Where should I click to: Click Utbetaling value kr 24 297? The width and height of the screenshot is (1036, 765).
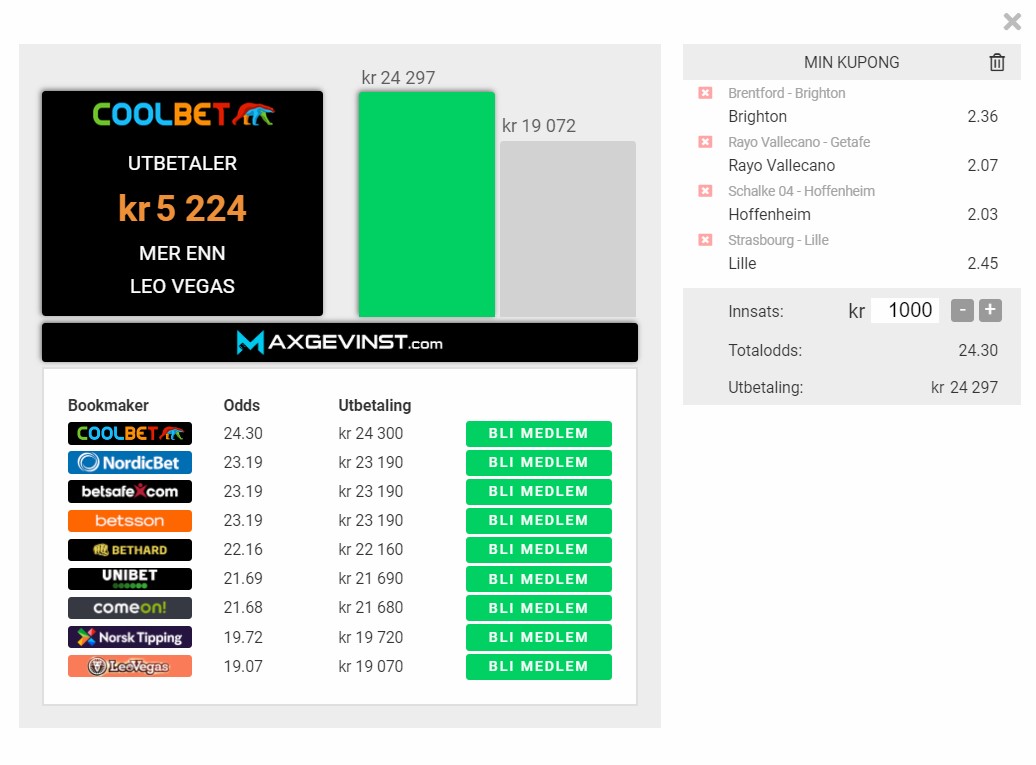964,387
